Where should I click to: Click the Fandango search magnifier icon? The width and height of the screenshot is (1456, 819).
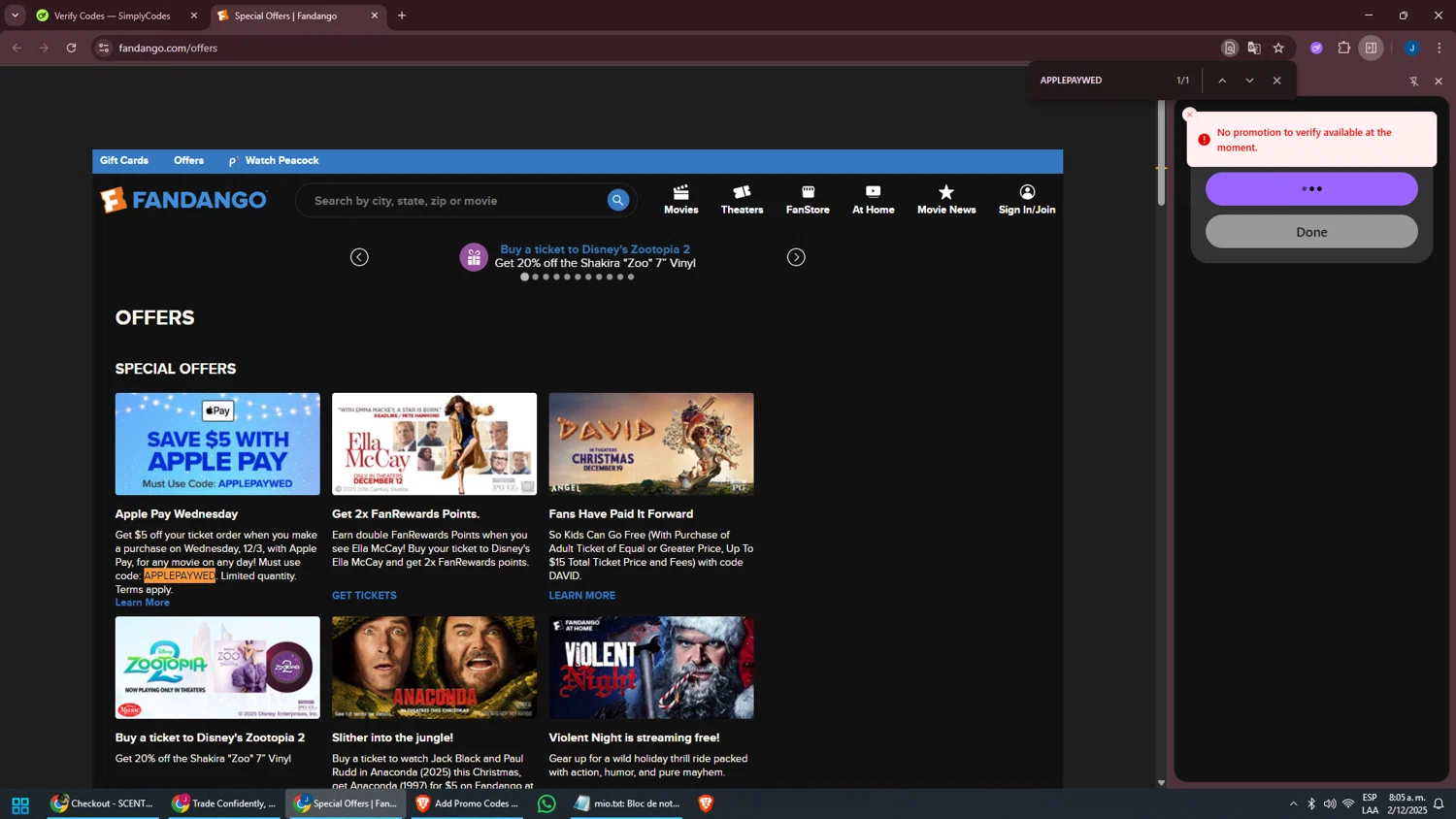click(617, 200)
